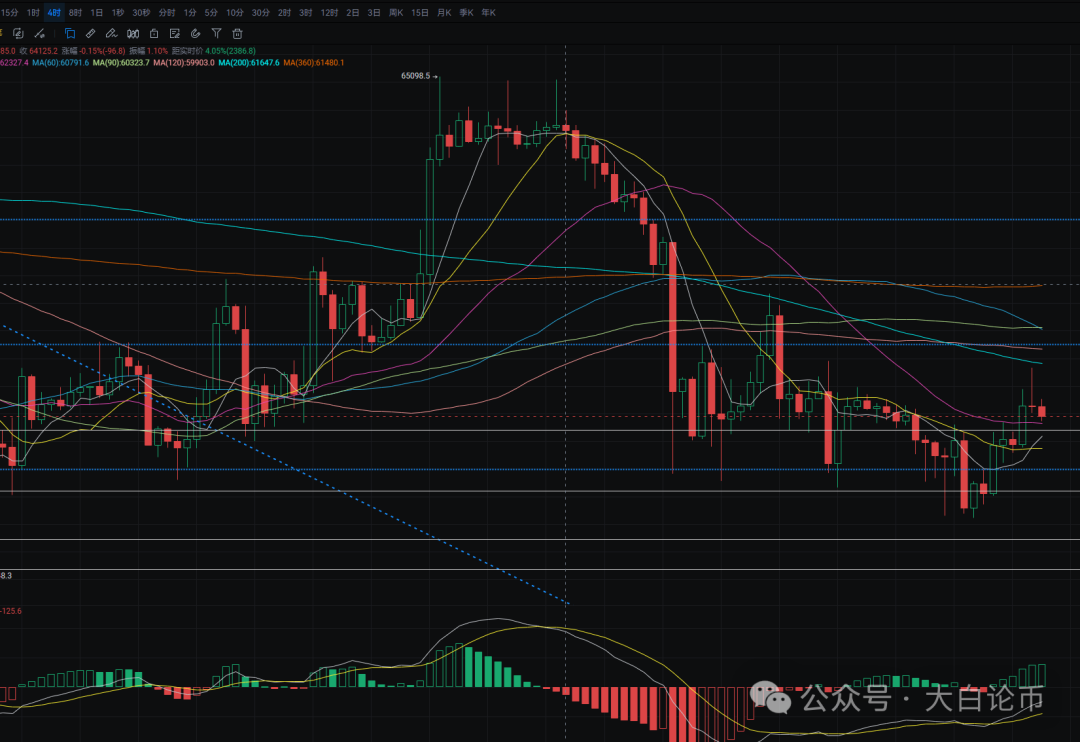
Task: Open the 月K monthly candles
Action: [444, 12]
